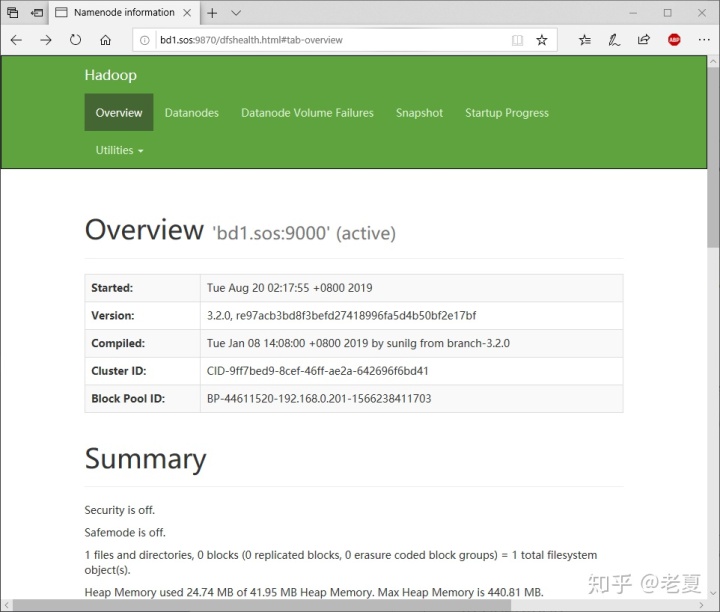Click the browser forward arrow
720x612 pixels.
[x=45, y=40]
